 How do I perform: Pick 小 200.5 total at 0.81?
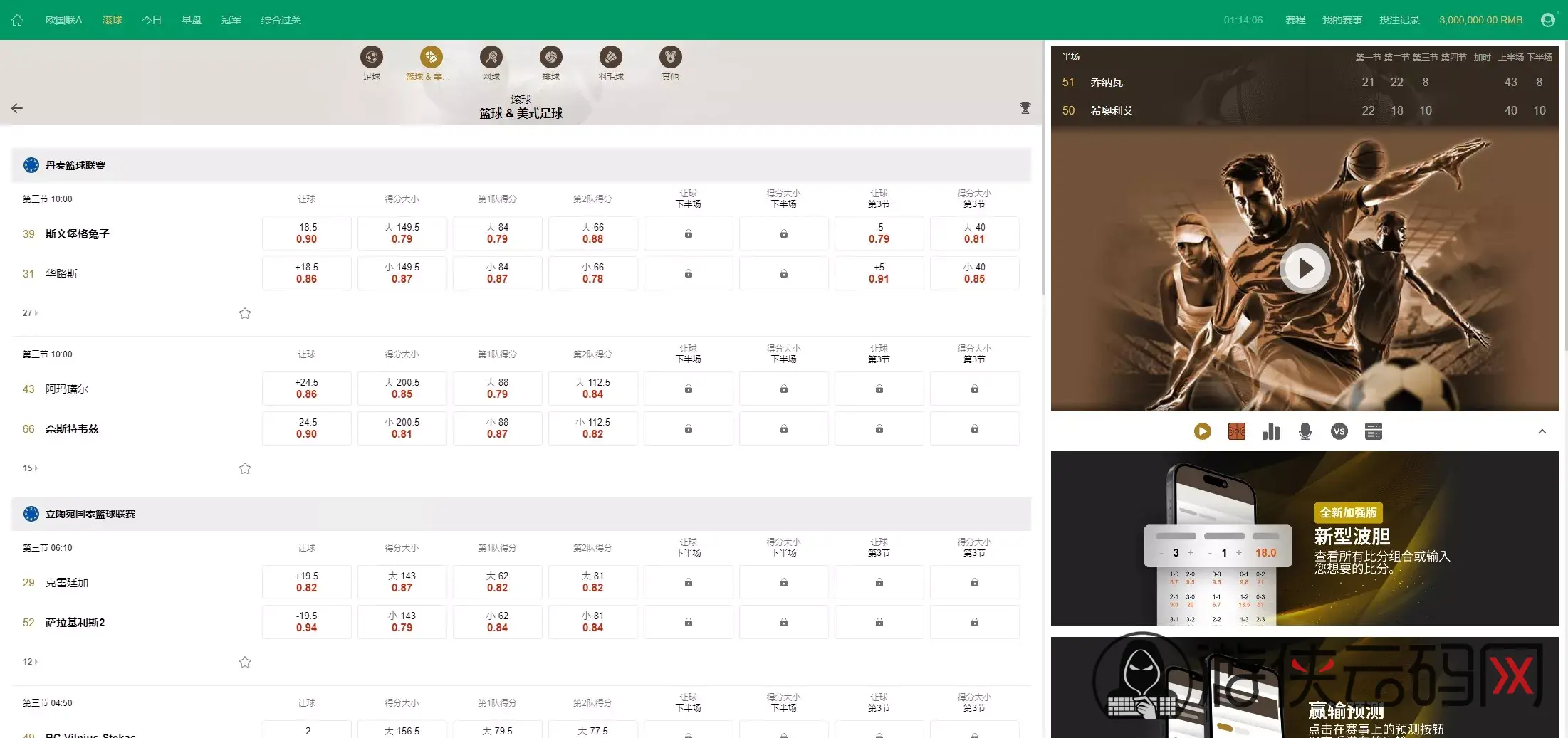(x=402, y=428)
